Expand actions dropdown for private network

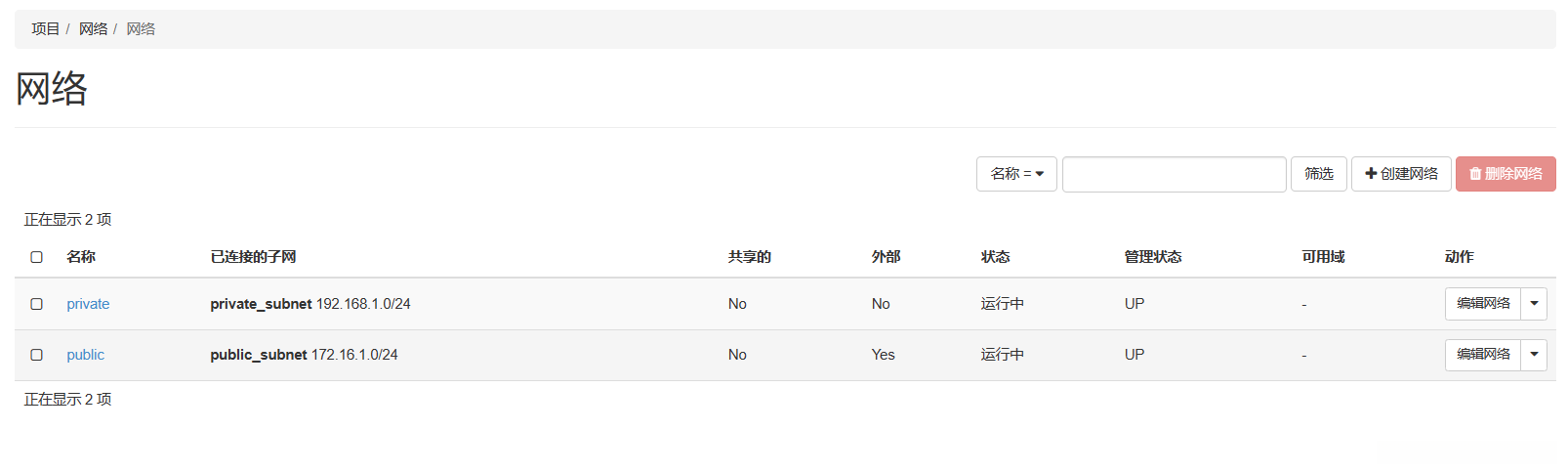(x=1534, y=304)
